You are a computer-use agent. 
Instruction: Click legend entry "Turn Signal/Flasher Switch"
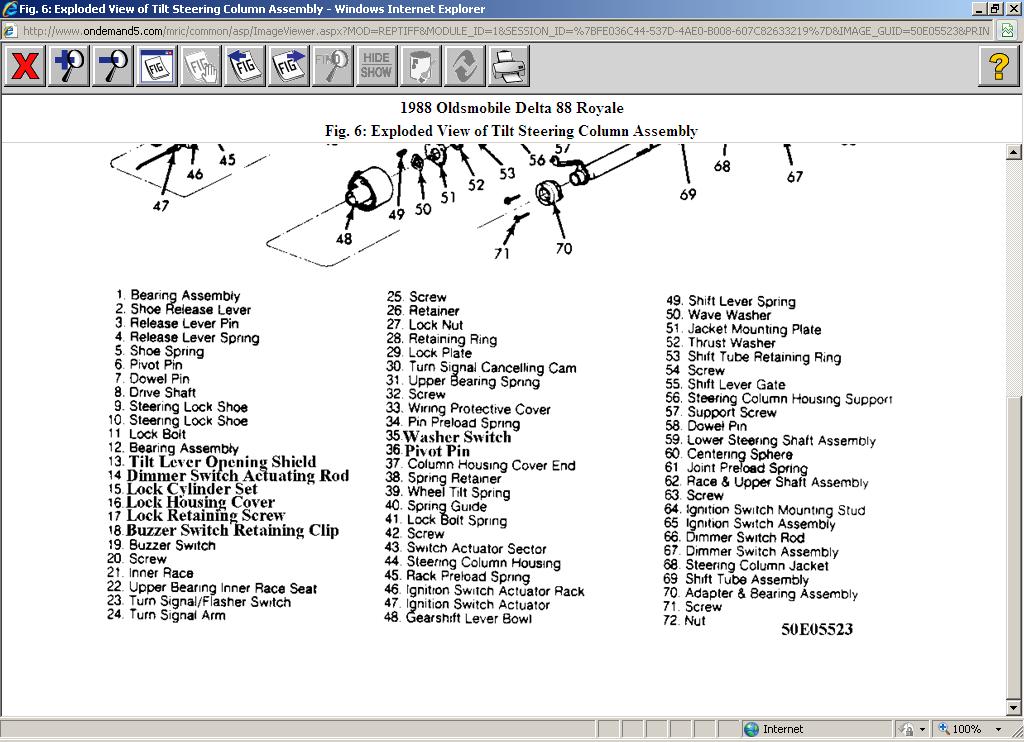pyautogui.click(x=210, y=602)
